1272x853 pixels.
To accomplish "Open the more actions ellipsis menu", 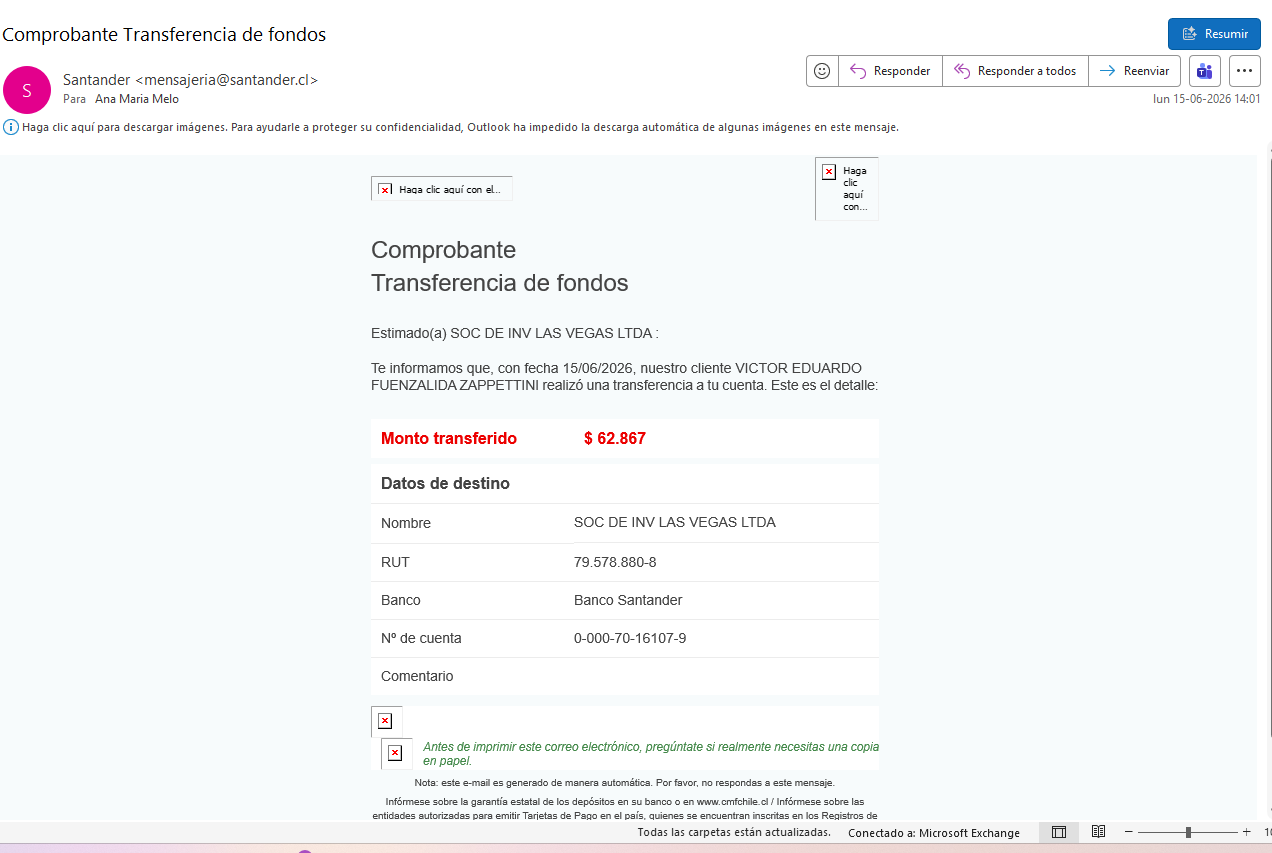I will 1245,71.
